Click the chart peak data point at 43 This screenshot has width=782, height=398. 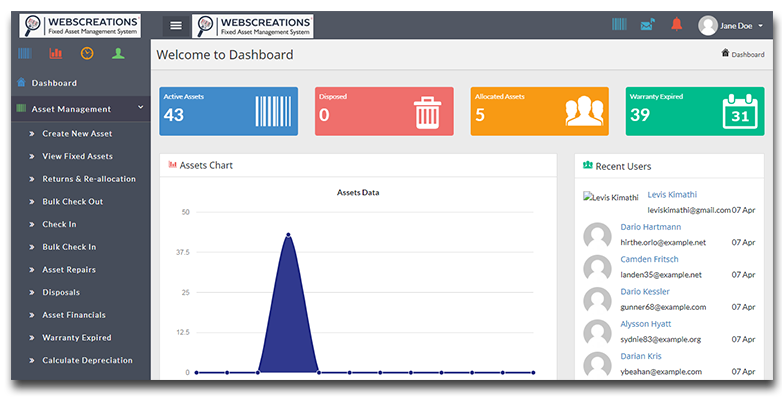(x=288, y=234)
